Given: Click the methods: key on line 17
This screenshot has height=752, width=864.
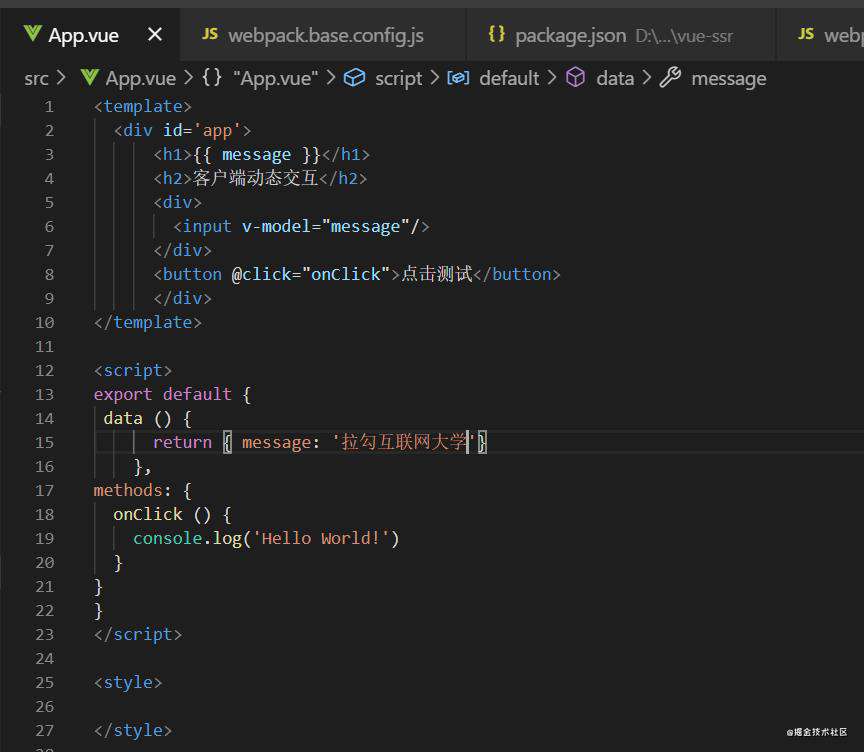Looking at the screenshot, I should (132, 490).
